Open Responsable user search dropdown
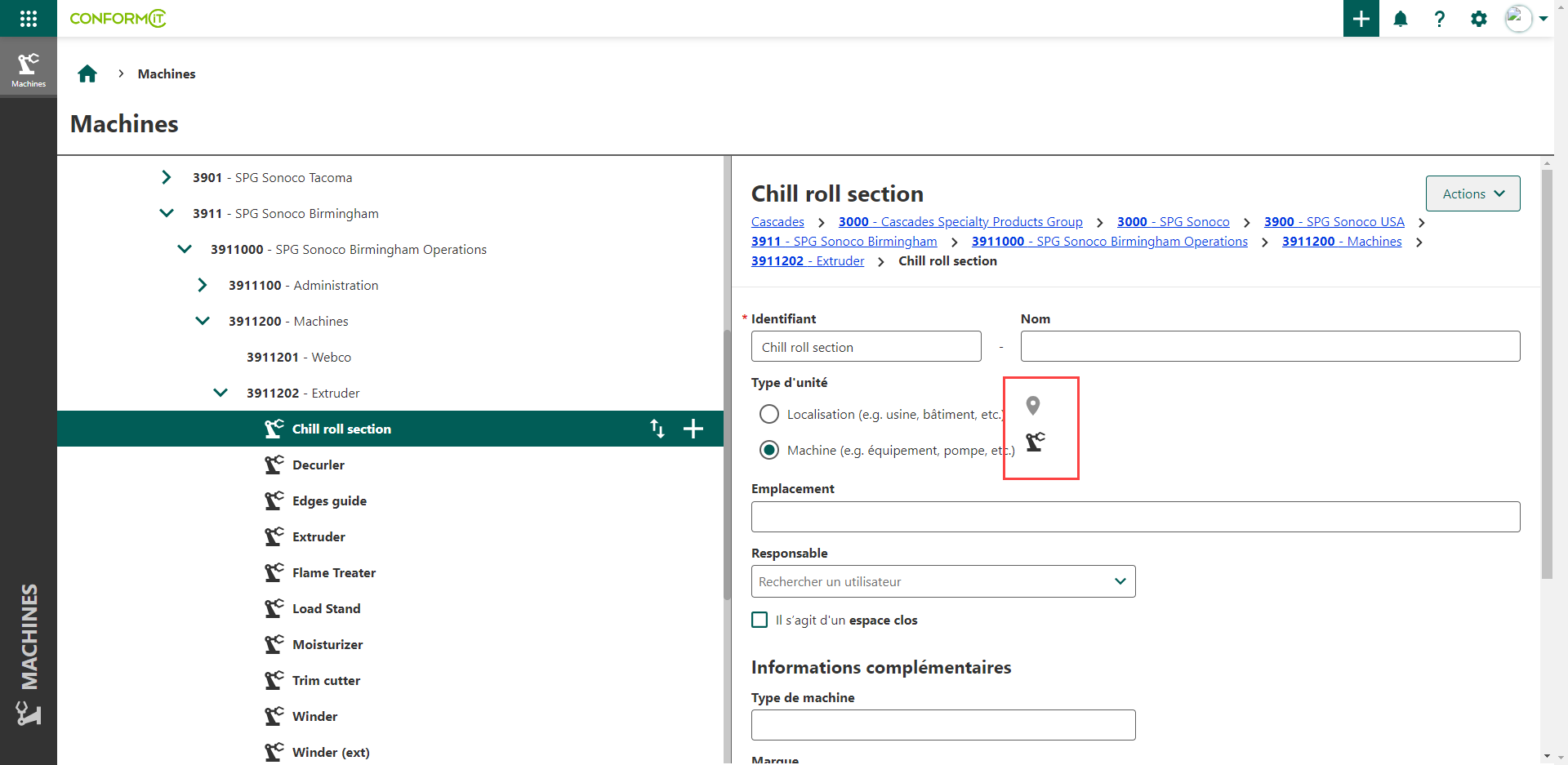This screenshot has height=765, width=1568. tap(943, 581)
